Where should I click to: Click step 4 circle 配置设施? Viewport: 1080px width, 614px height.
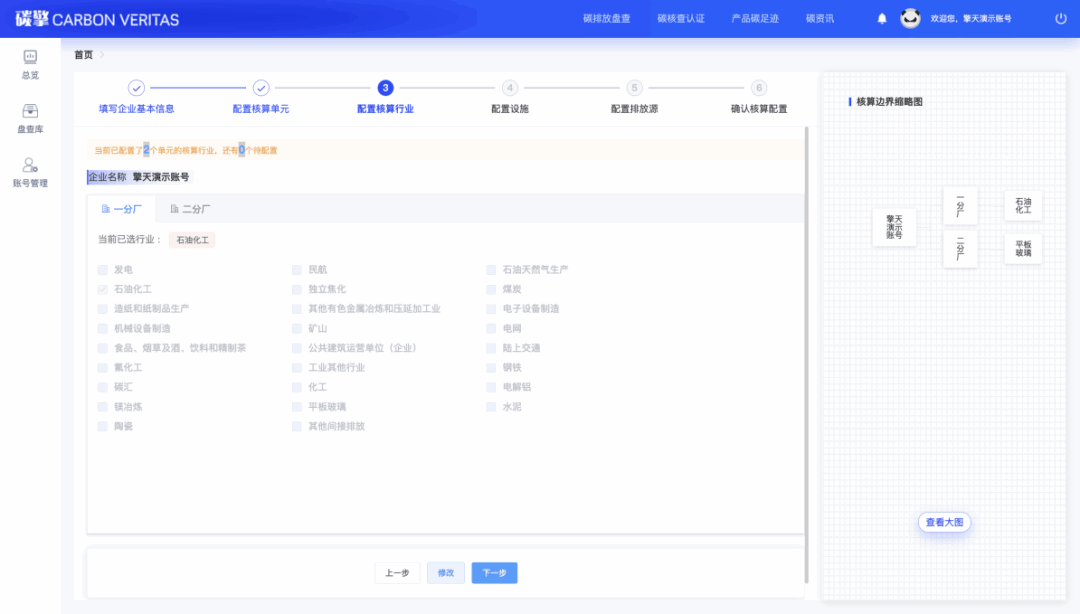[510, 88]
